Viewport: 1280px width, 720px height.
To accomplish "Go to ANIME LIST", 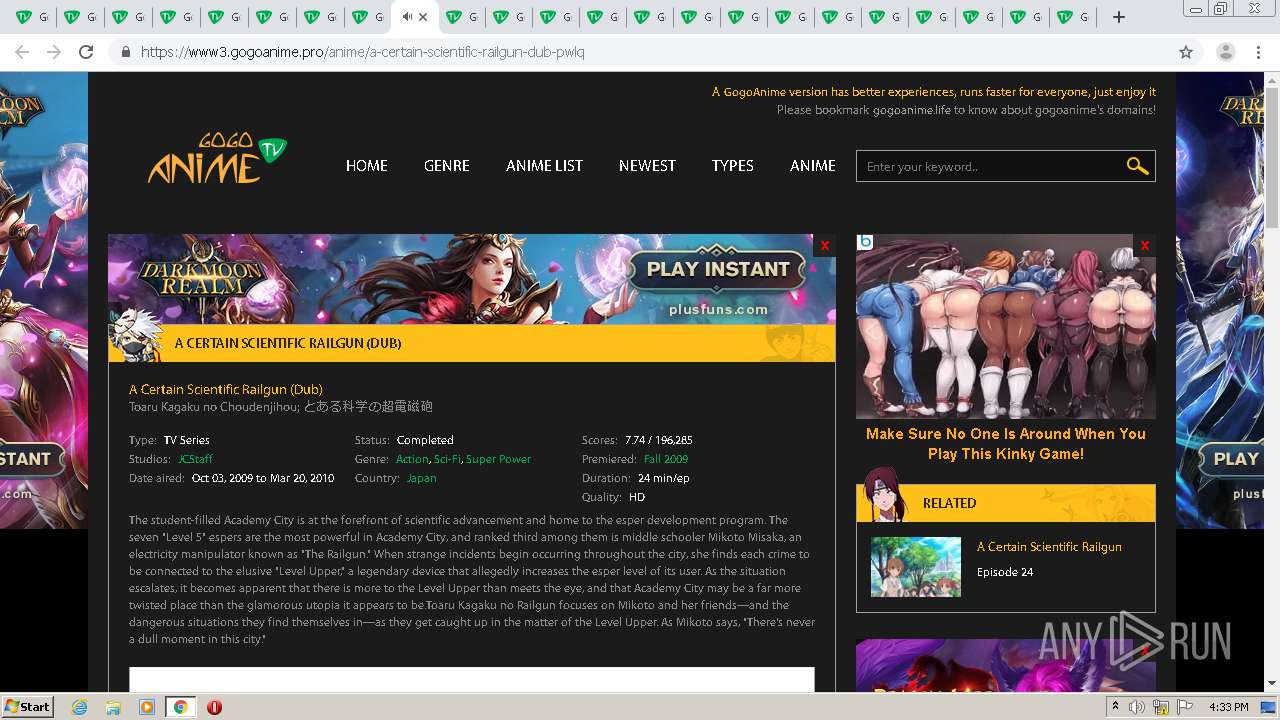I will 544,166.
